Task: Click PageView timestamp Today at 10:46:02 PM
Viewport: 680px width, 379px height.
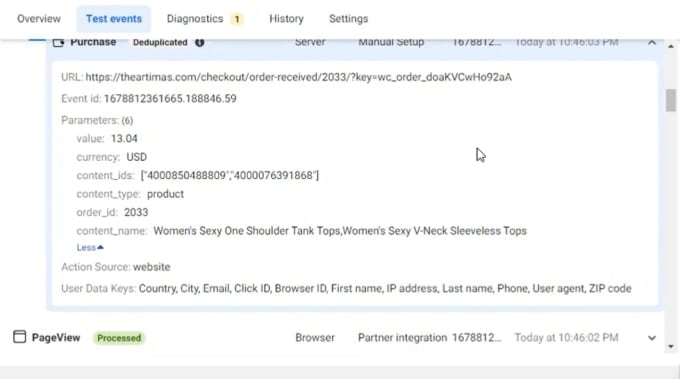Action: tap(566, 337)
